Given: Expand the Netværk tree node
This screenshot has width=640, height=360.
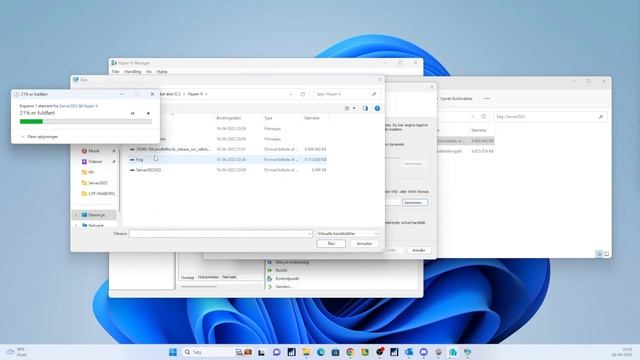Looking at the screenshot, I should click(76, 225).
